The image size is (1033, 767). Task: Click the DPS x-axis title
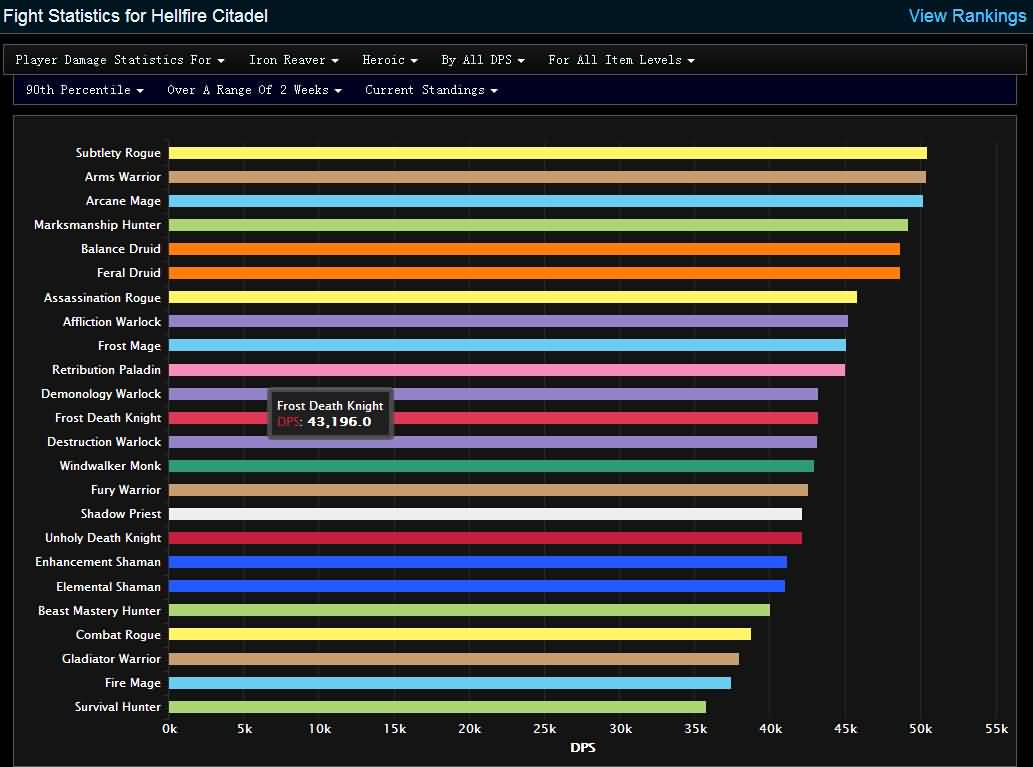(x=583, y=747)
